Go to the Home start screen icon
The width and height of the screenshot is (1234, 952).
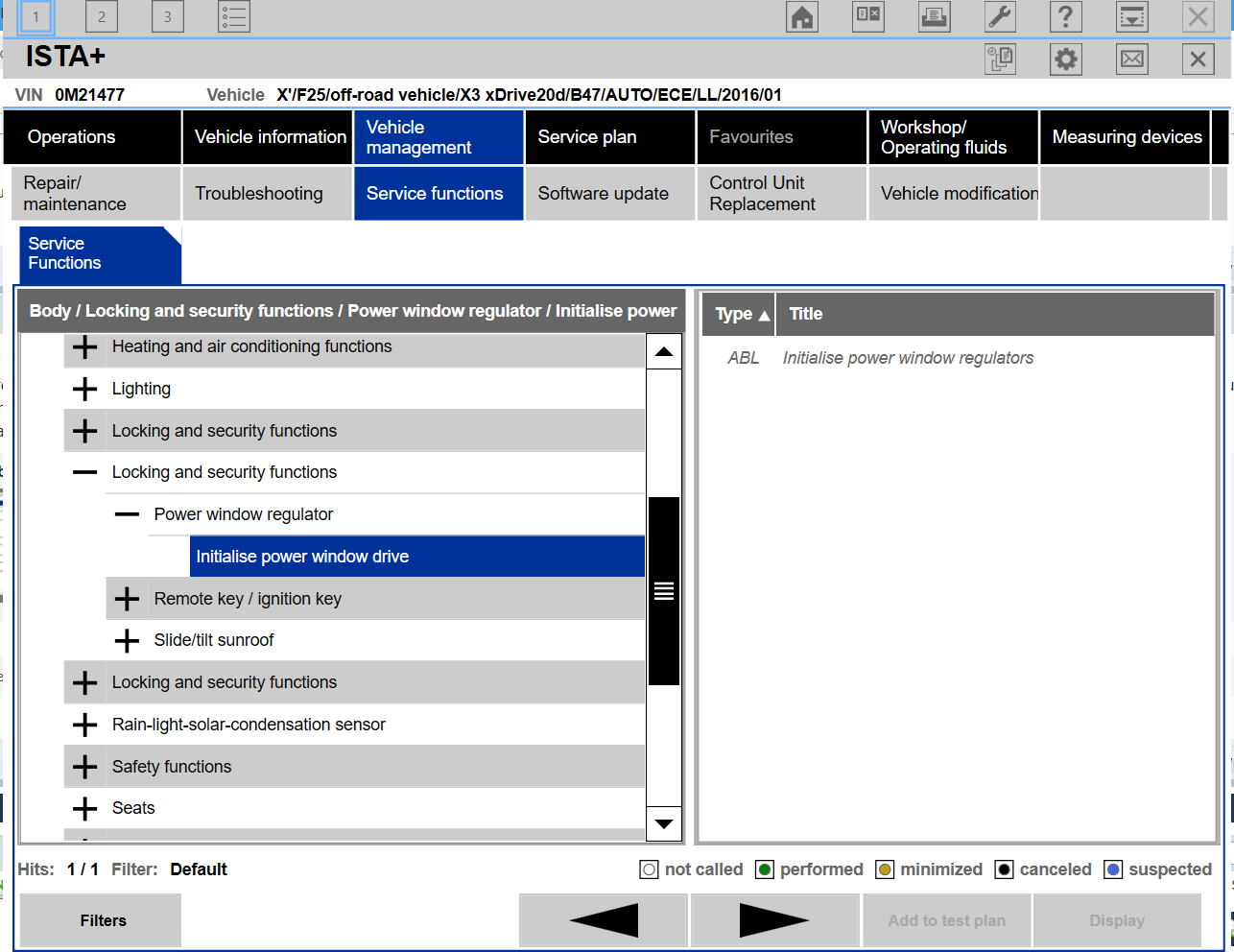click(x=802, y=16)
